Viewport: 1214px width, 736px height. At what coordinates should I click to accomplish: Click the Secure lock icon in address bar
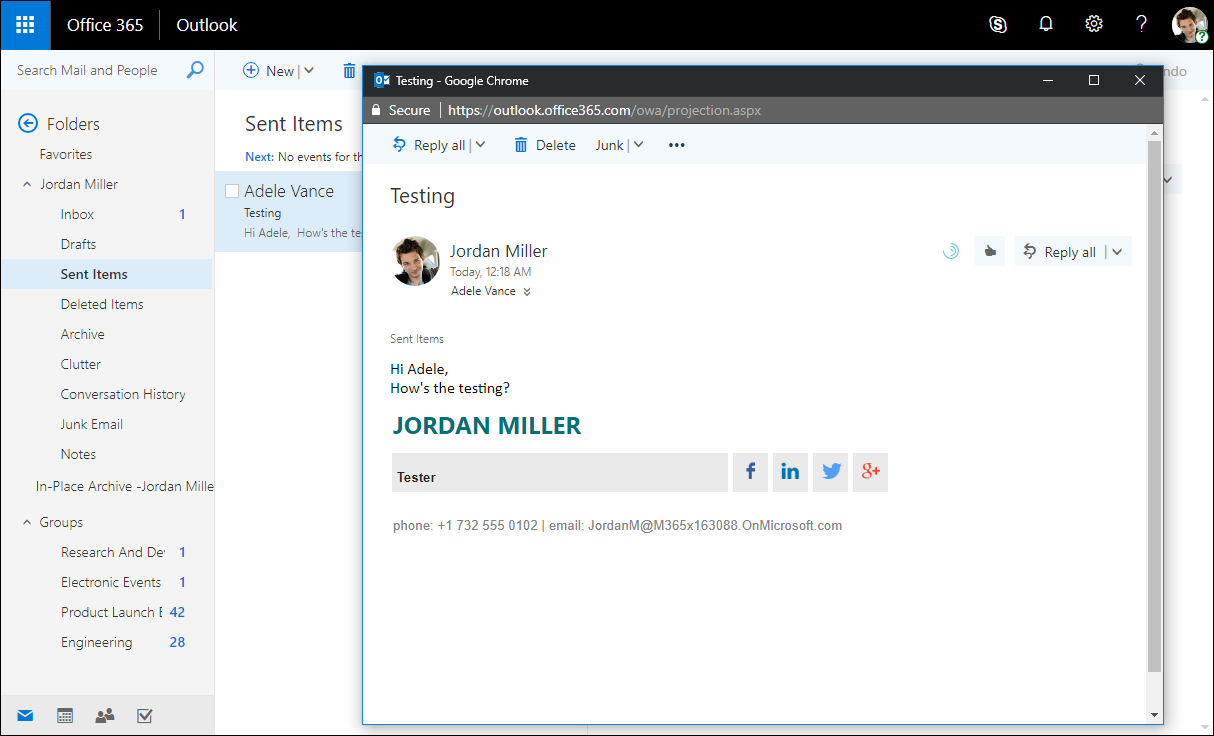point(376,110)
